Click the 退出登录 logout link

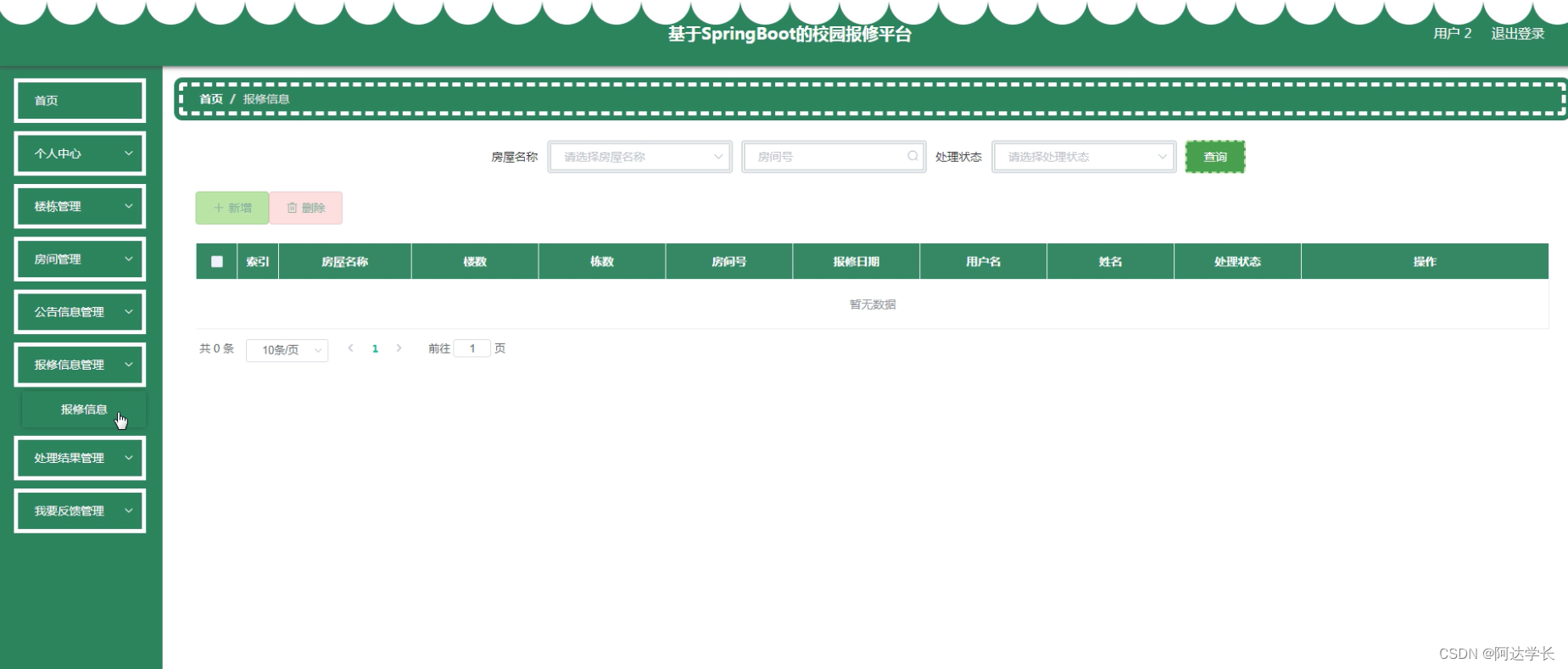pos(1518,34)
